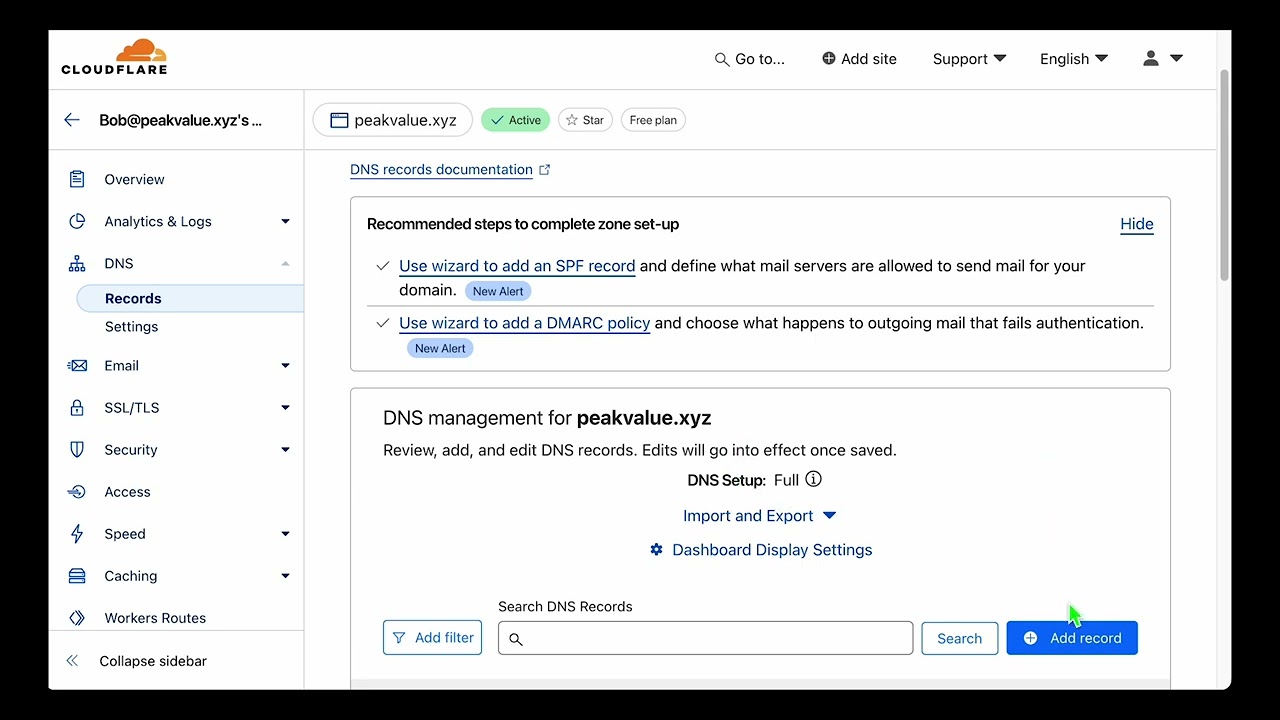Click the Speed lightning bolt icon
Screen dimensions: 1280x720
pyautogui.click(x=77, y=534)
